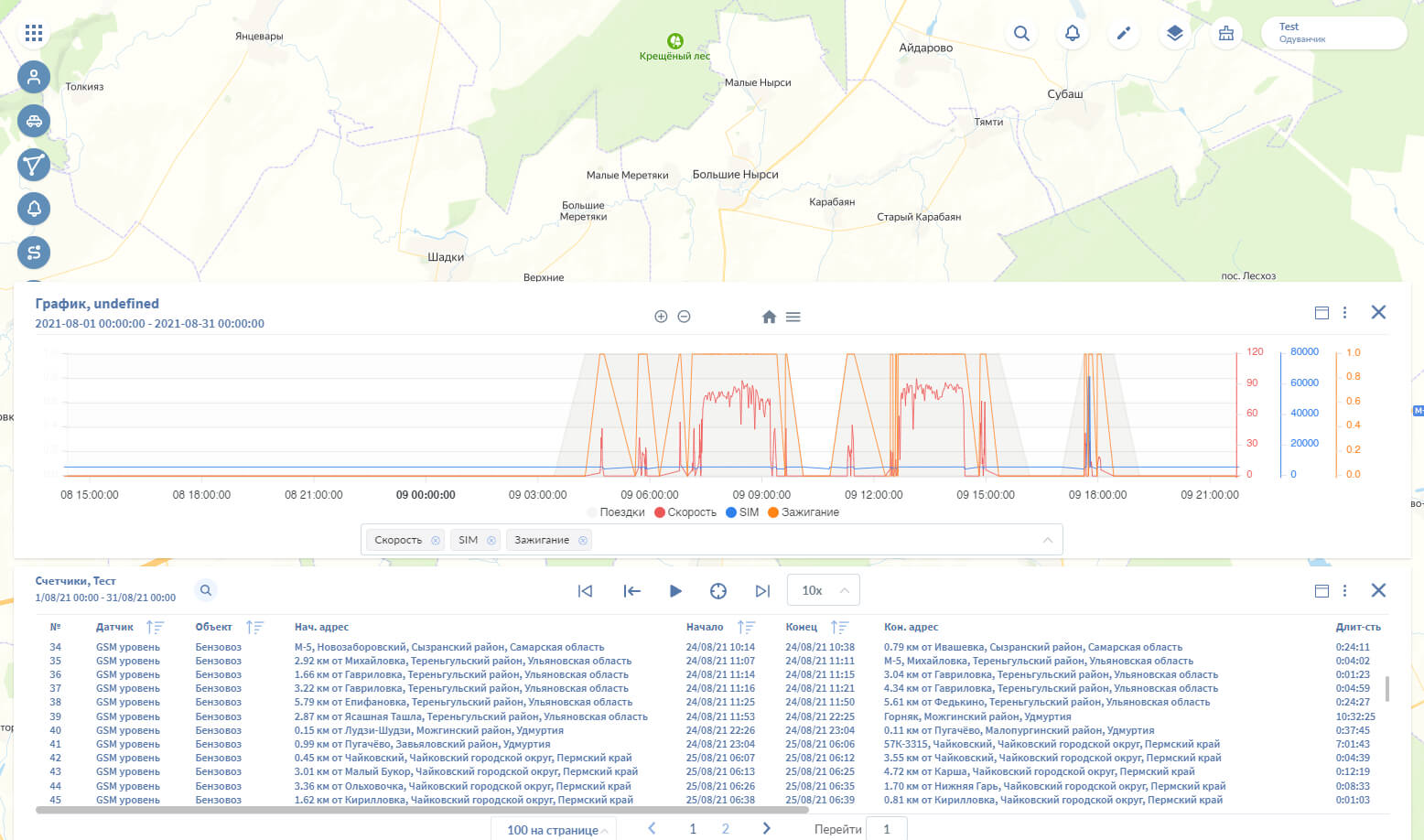Reset chart view with home icon
Viewport: 1424px width, 840px height.
[x=769, y=317]
